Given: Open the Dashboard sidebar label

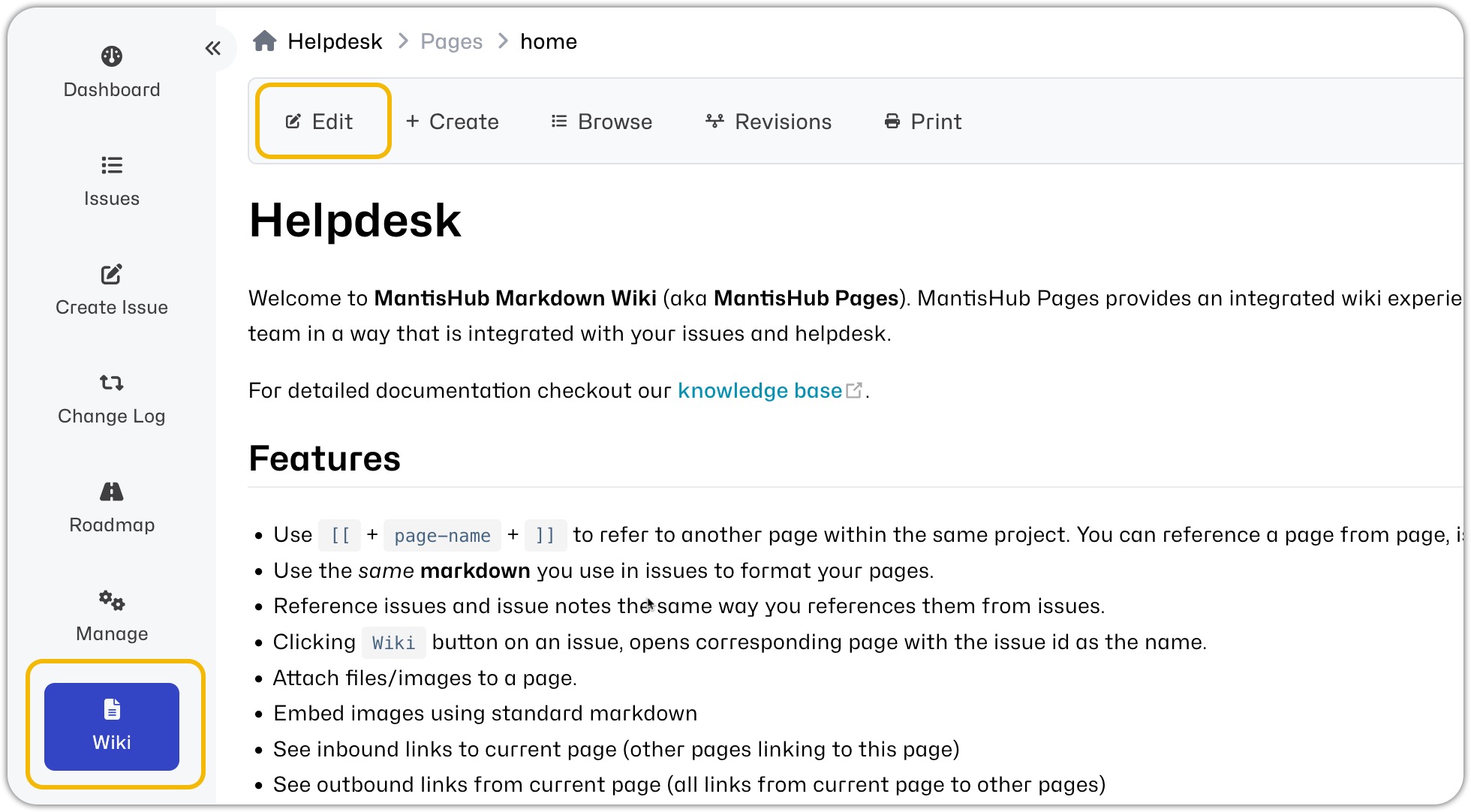Looking at the screenshot, I should (112, 90).
